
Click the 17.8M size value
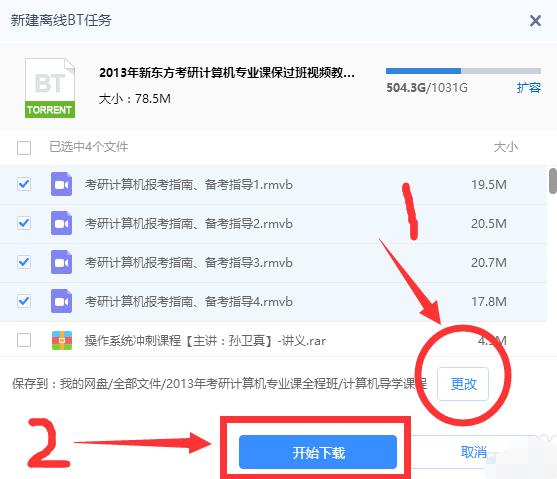coord(489,302)
